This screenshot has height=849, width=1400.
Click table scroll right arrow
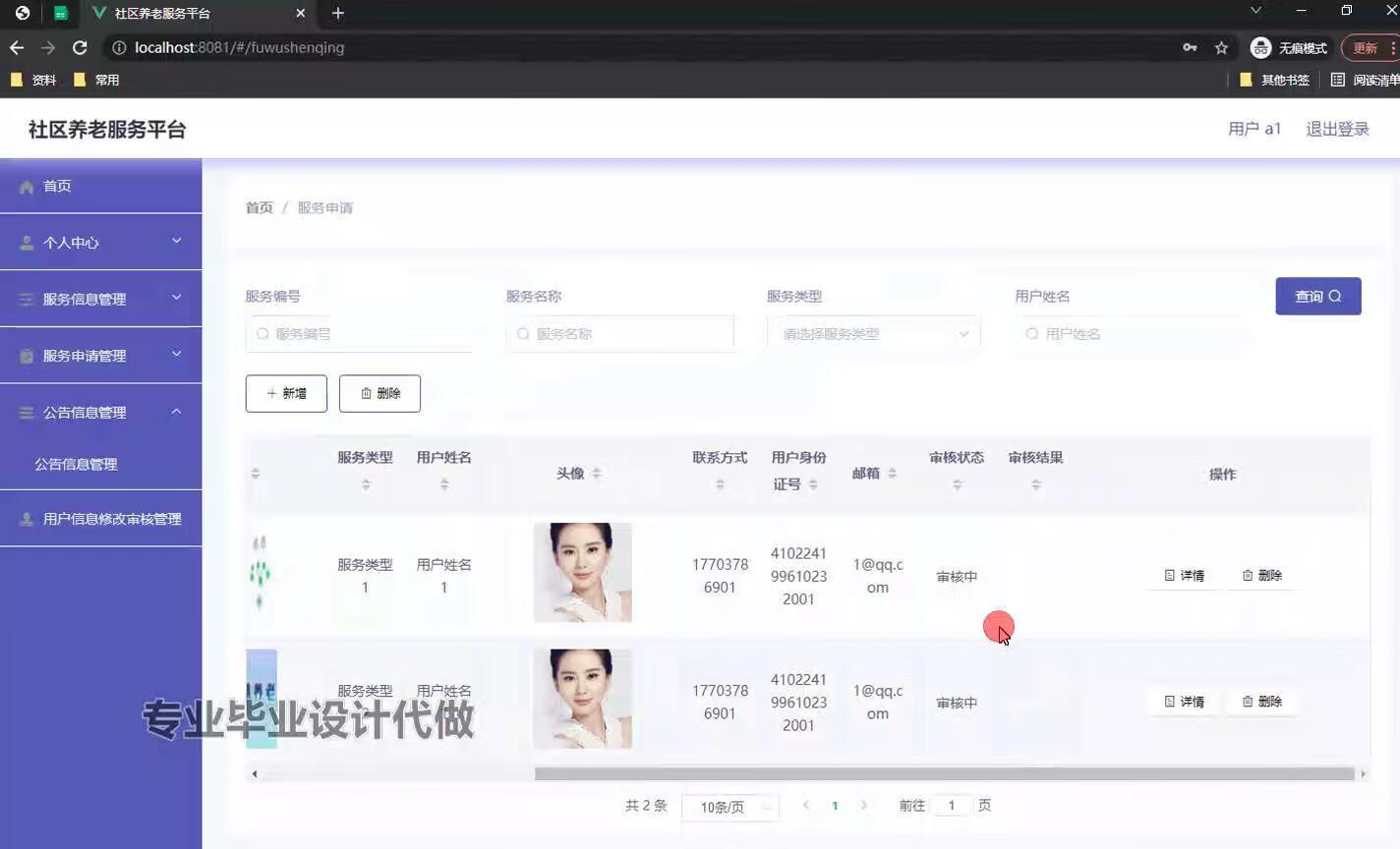pos(1363,773)
